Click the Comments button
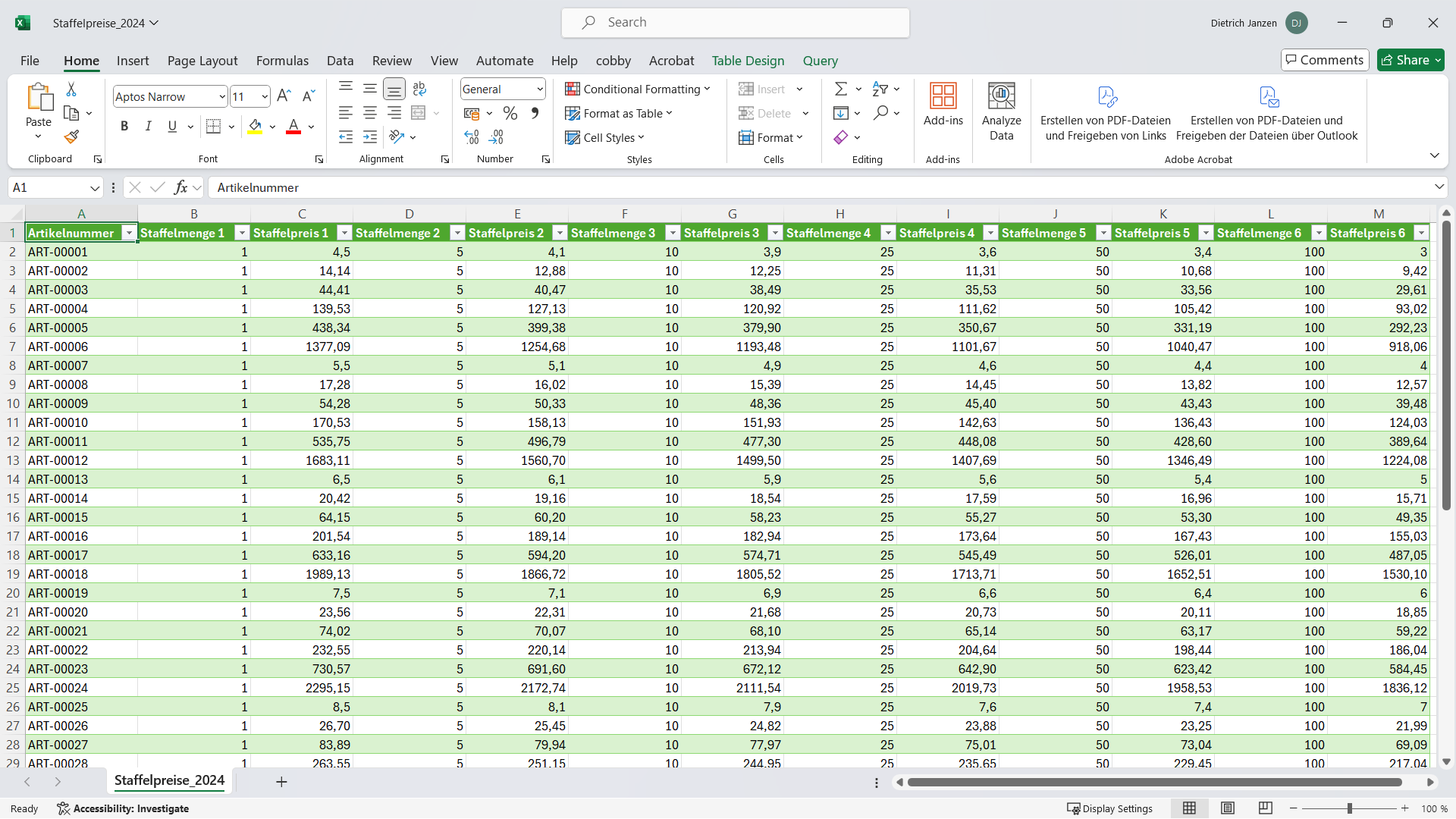 (x=1324, y=60)
